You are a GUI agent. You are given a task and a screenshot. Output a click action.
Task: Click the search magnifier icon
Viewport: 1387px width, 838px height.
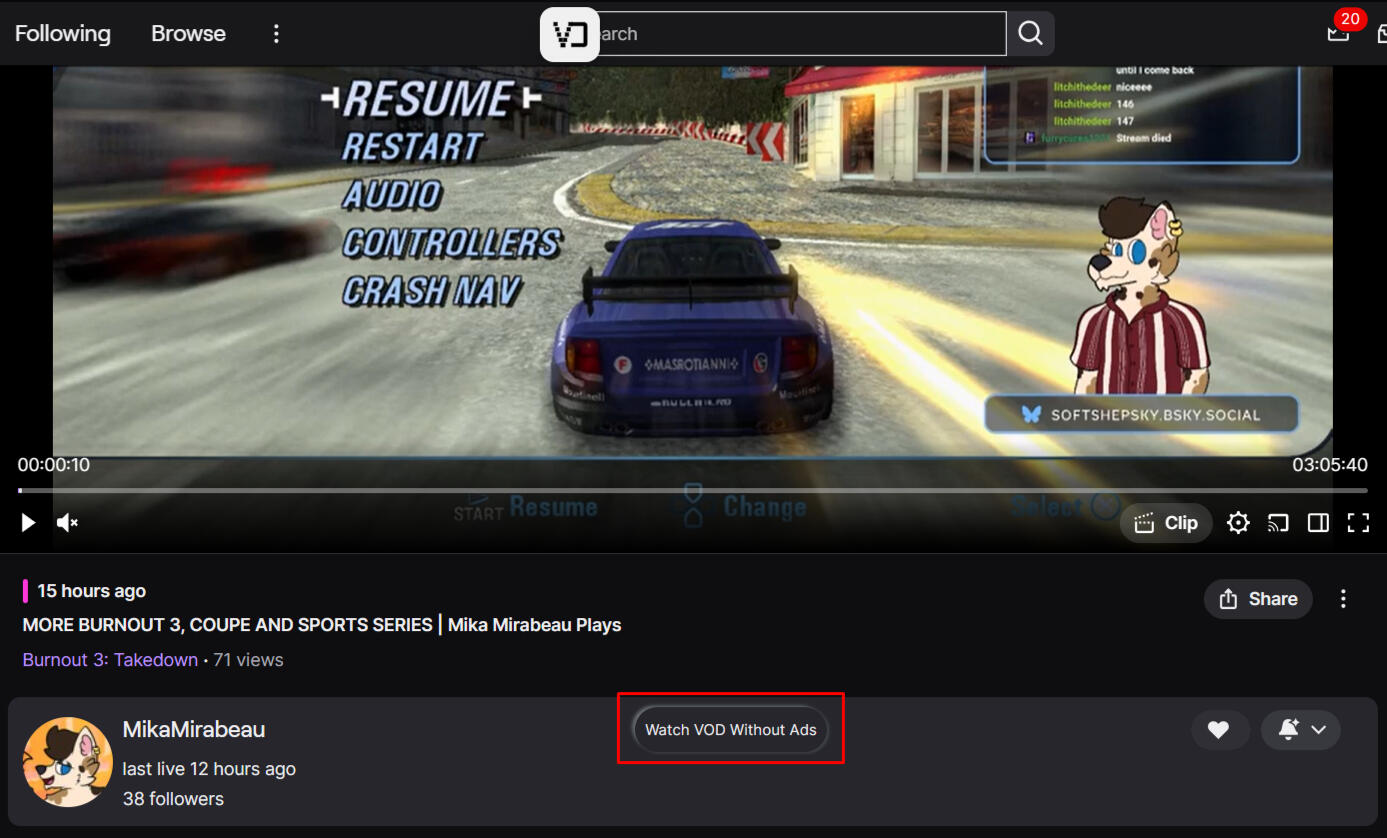1030,34
